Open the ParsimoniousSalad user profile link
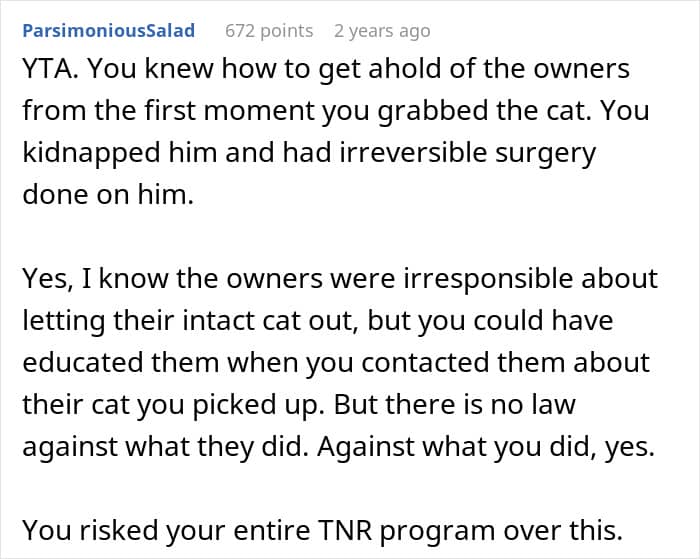This screenshot has height=559, width=700. click(108, 31)
